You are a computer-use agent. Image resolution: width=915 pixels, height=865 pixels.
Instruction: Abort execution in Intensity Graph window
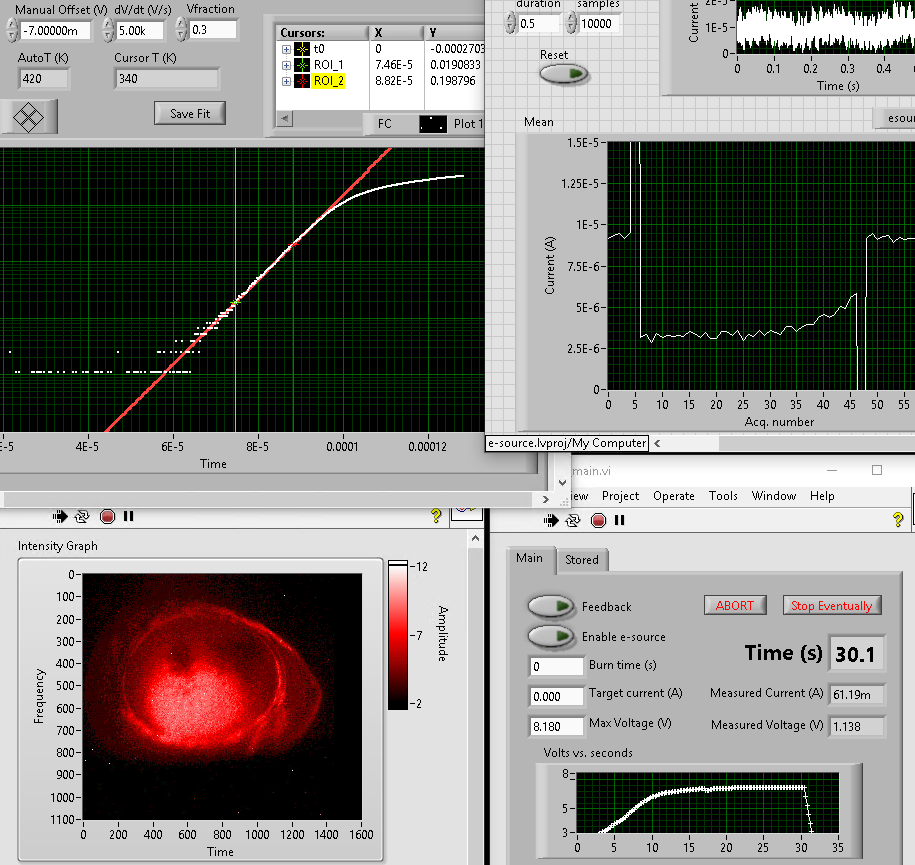pyautogui.click(x=107, y=516)
